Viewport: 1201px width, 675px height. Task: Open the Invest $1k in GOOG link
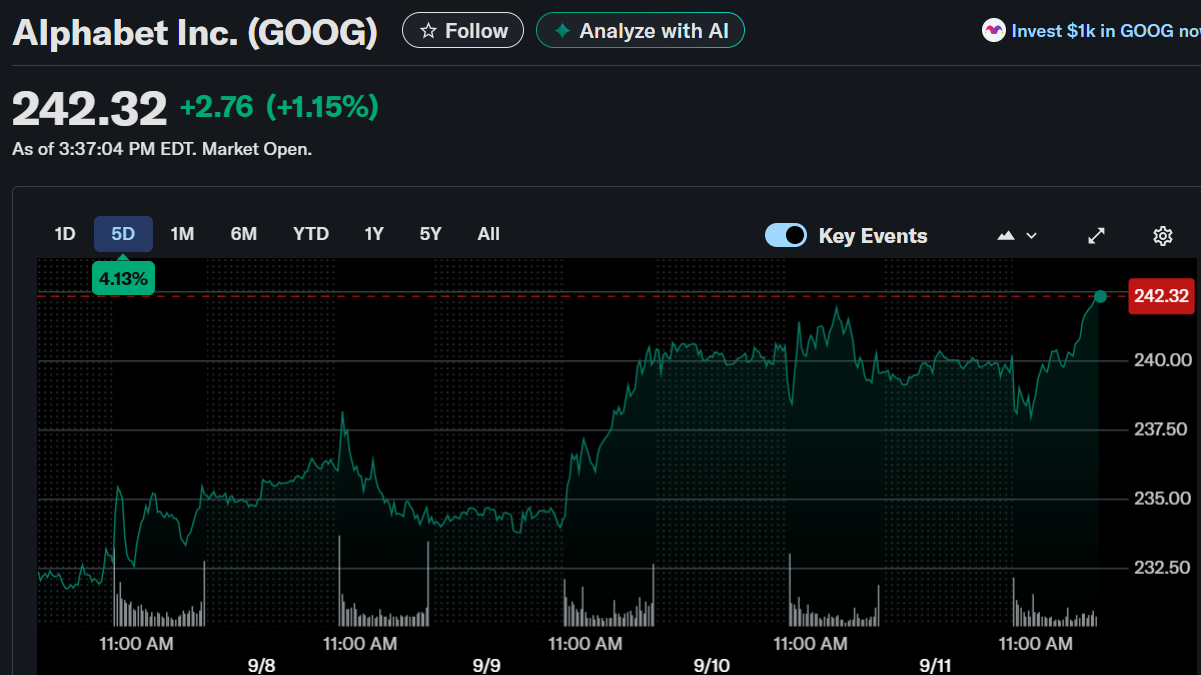1106,31
